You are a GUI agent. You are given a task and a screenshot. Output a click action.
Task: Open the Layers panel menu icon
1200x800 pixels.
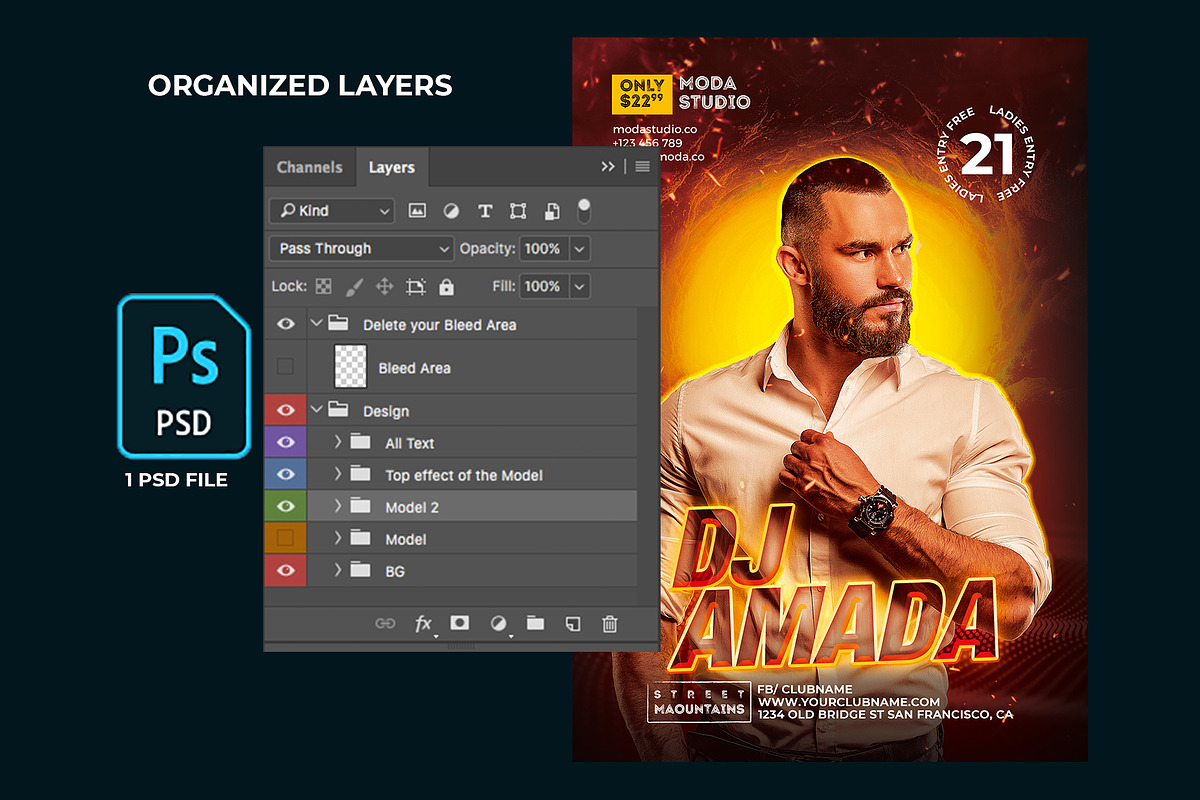coord(642,167)
